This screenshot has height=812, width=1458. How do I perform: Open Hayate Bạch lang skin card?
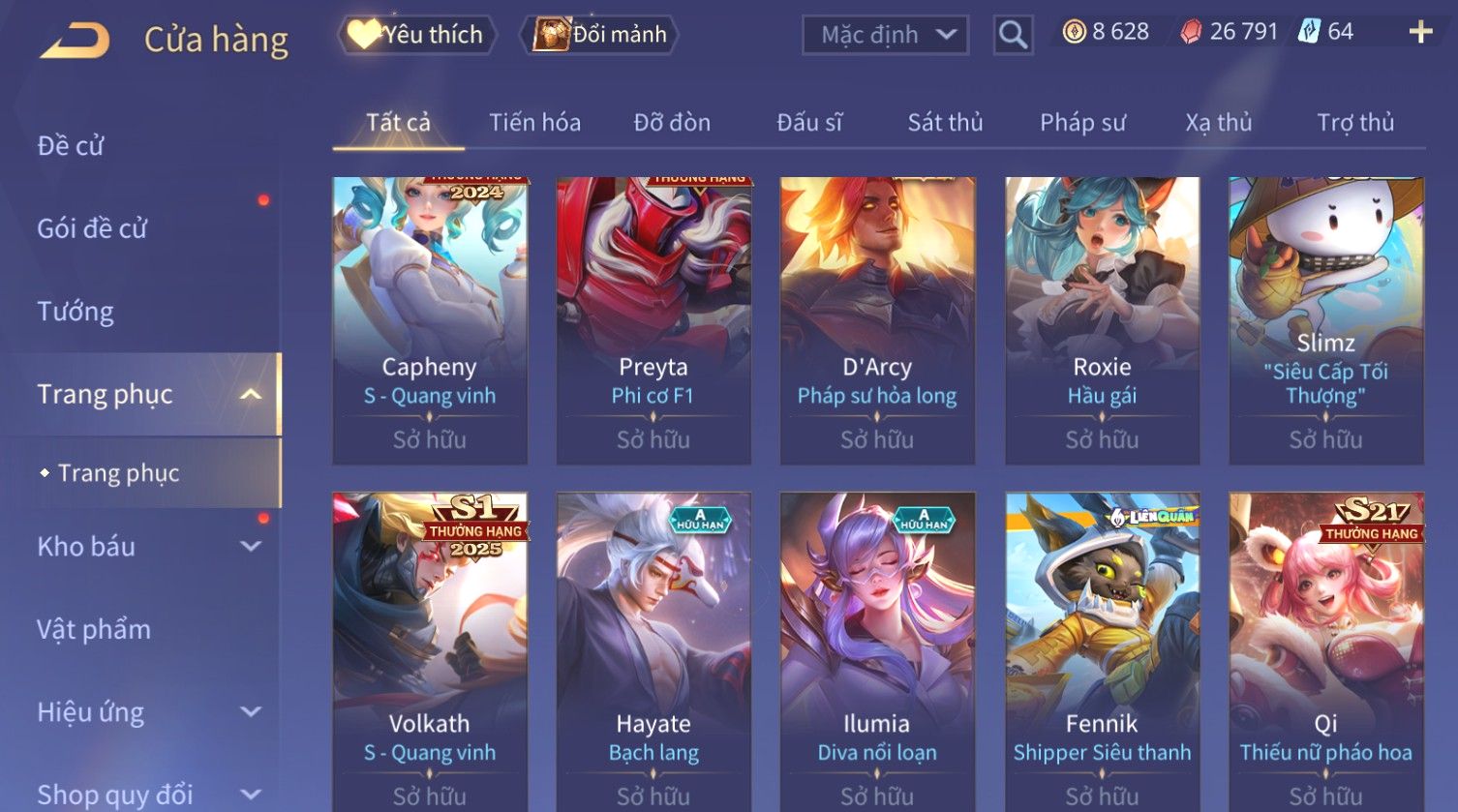pyautogui.click(x=653, y=651)
